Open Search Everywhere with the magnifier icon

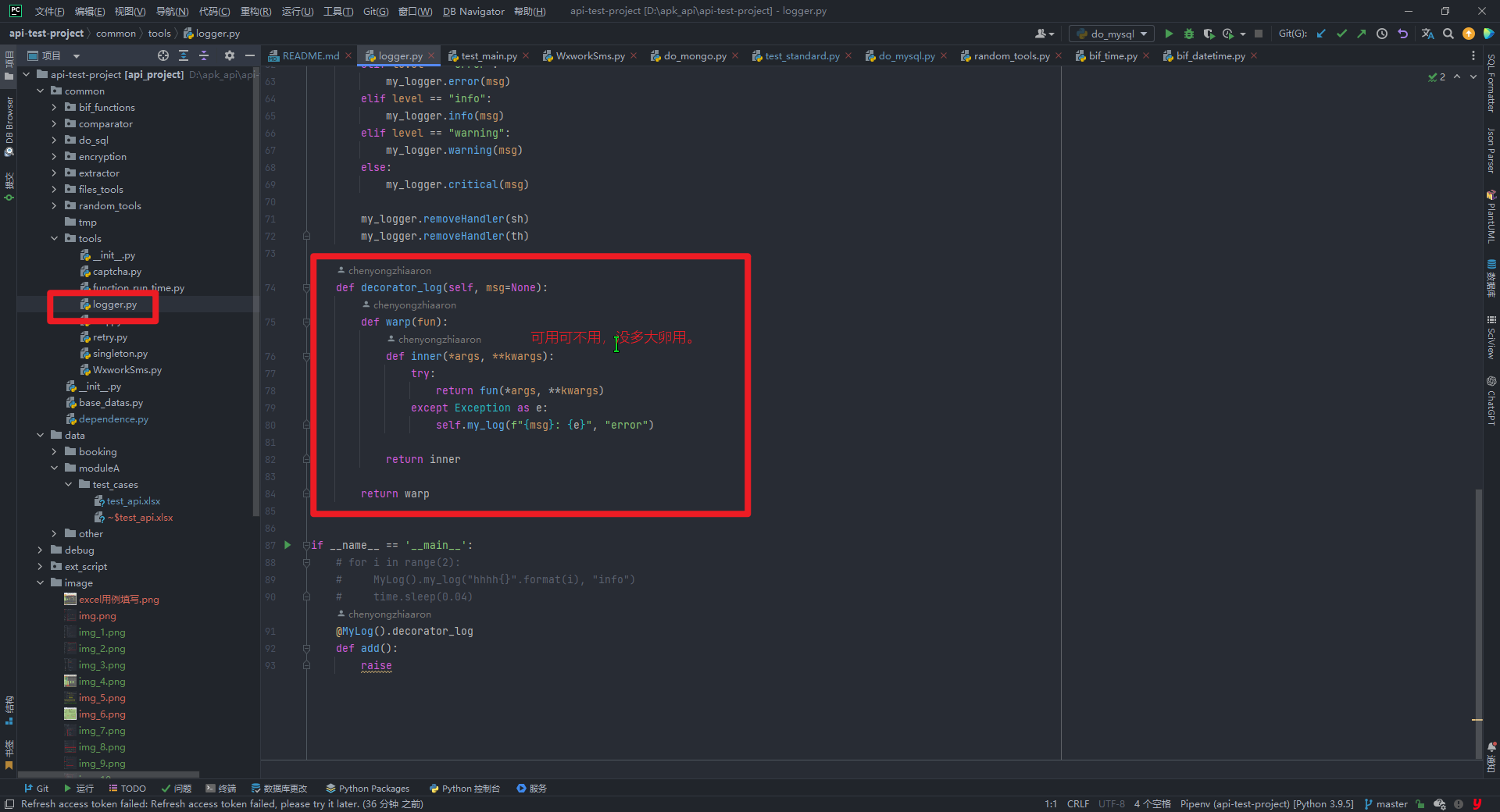coord(1448,34)
